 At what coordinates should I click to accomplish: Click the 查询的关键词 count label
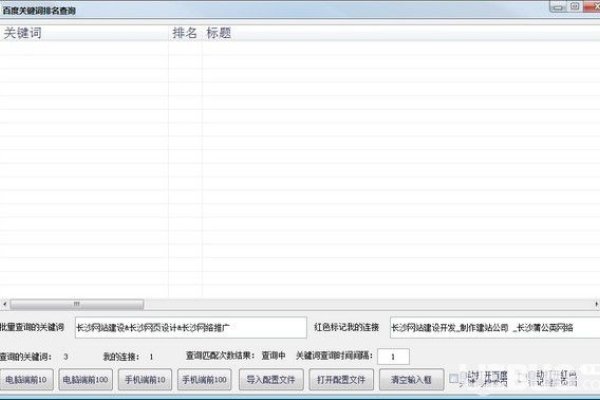pos(26,357)
